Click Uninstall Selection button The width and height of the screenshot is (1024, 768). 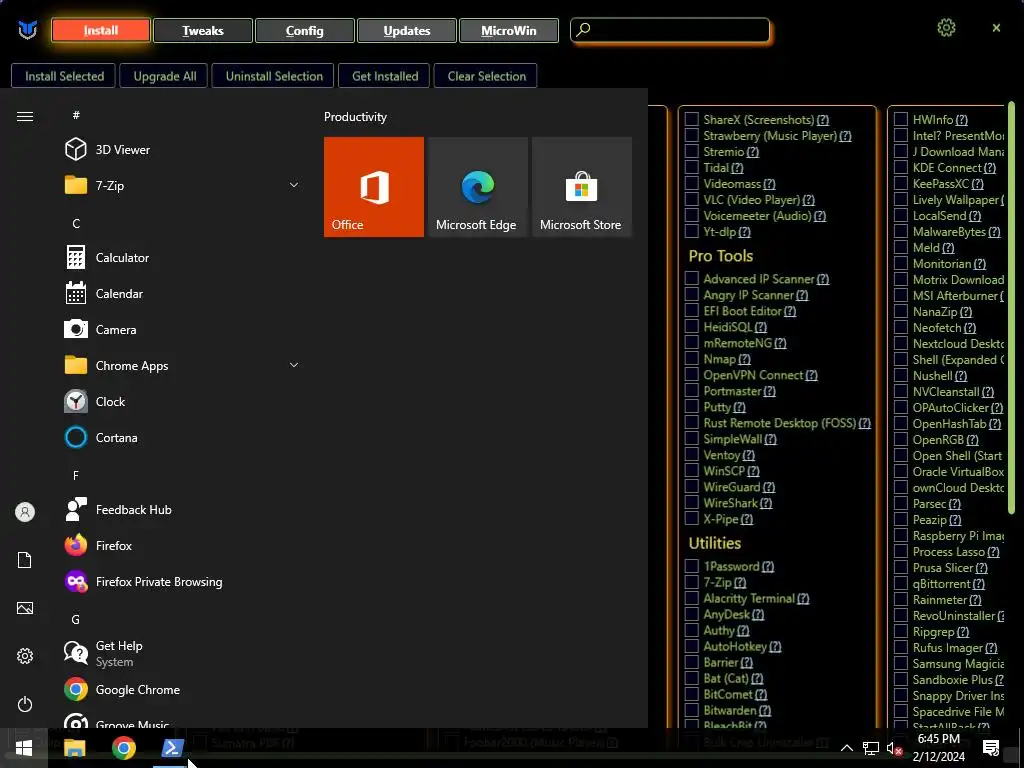[x=274, y=76]
